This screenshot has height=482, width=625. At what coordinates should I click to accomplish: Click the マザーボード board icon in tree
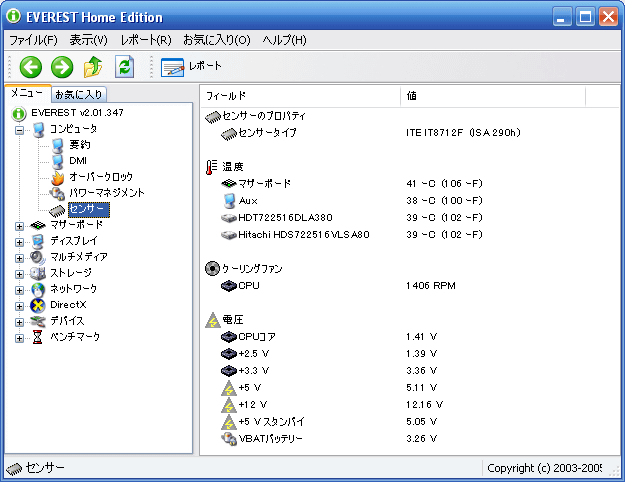(38, 226)
